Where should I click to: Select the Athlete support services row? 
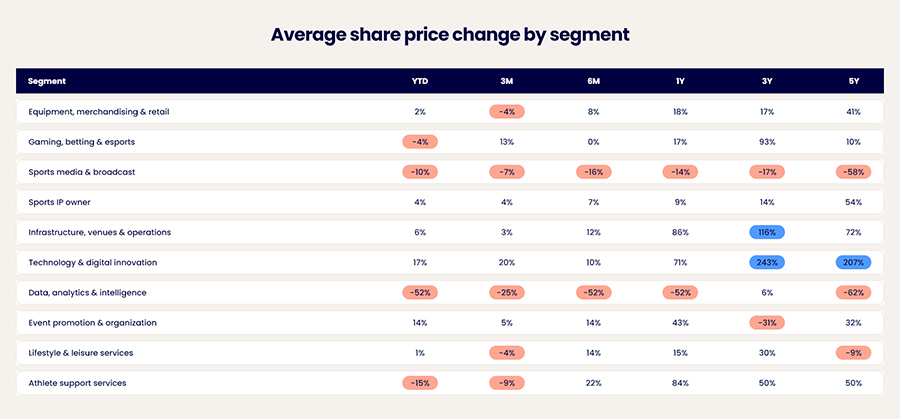pos(450,383)
